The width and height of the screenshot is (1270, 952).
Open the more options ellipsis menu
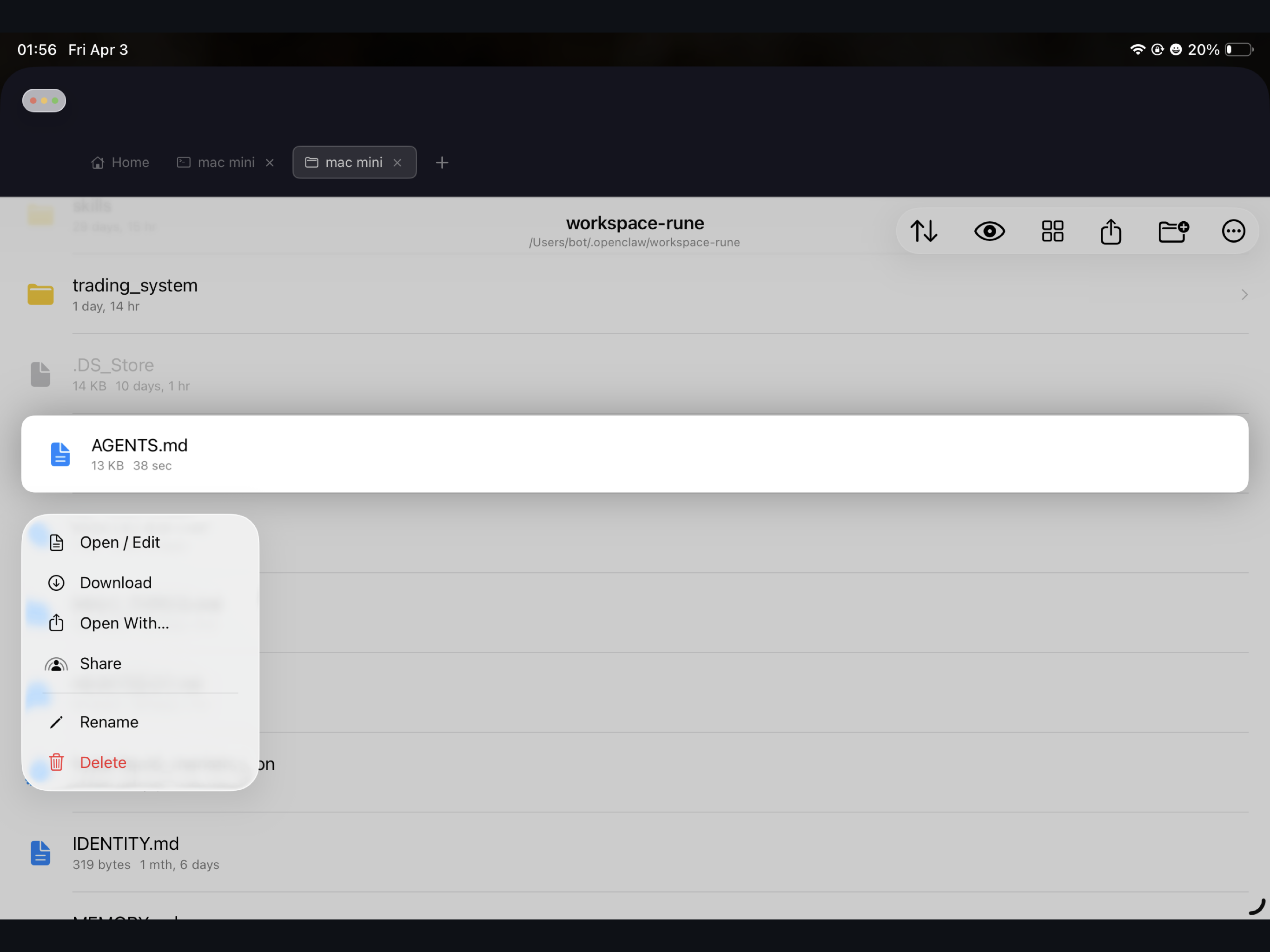tap(1233, 231)
